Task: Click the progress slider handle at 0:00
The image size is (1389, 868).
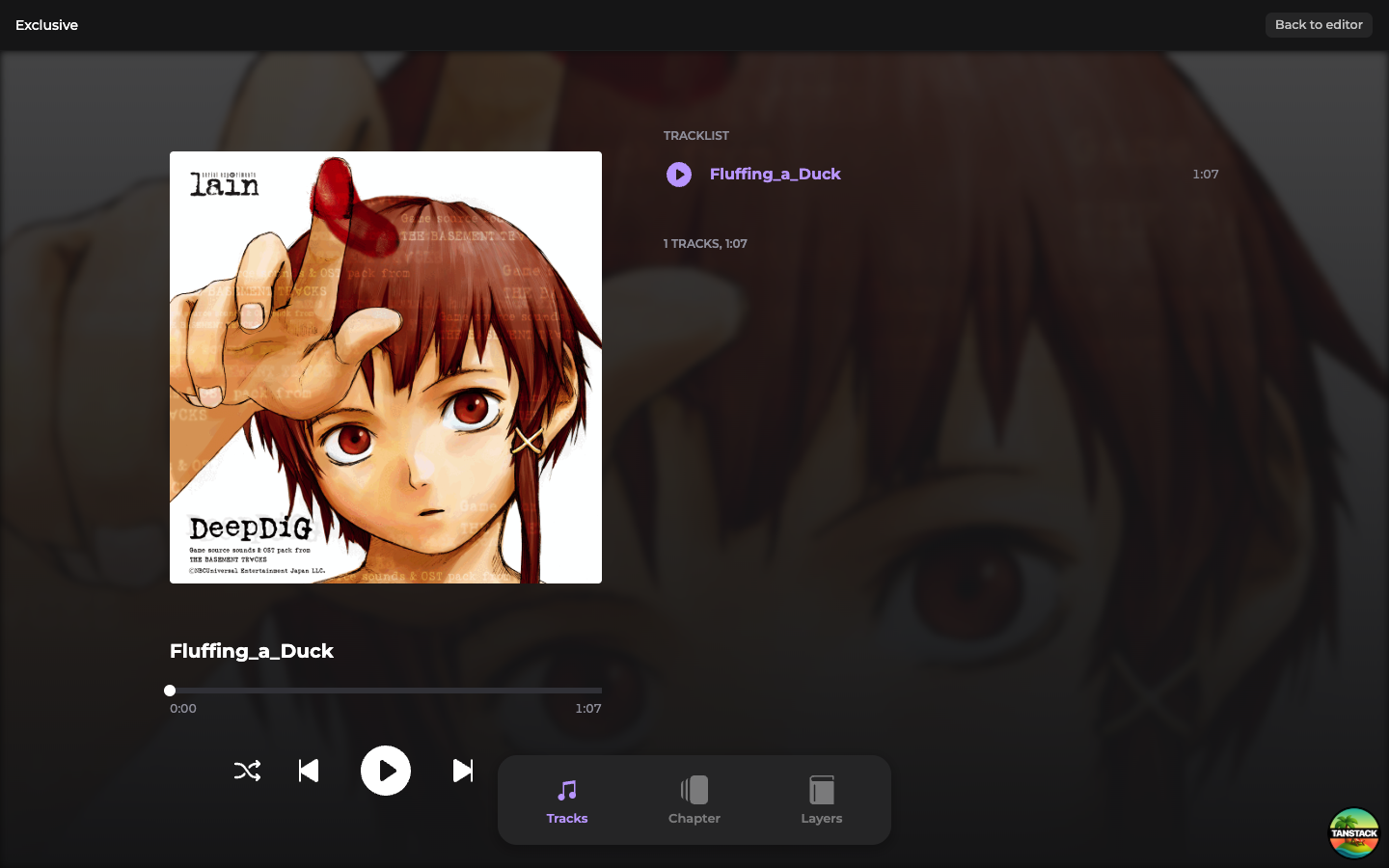Action: 170,691
